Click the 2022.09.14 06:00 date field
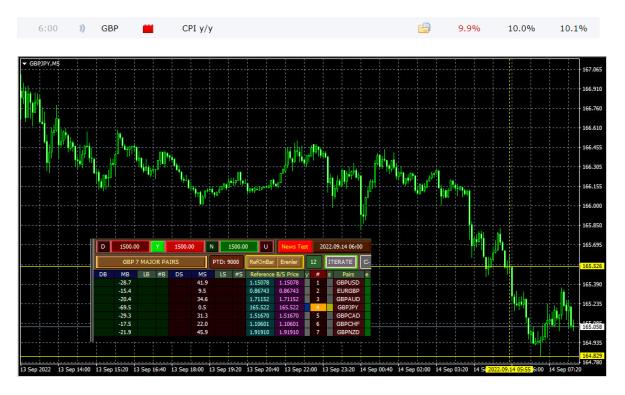Image resolution: width=625 pixels, height=395 pixels. tap(341, 247)
